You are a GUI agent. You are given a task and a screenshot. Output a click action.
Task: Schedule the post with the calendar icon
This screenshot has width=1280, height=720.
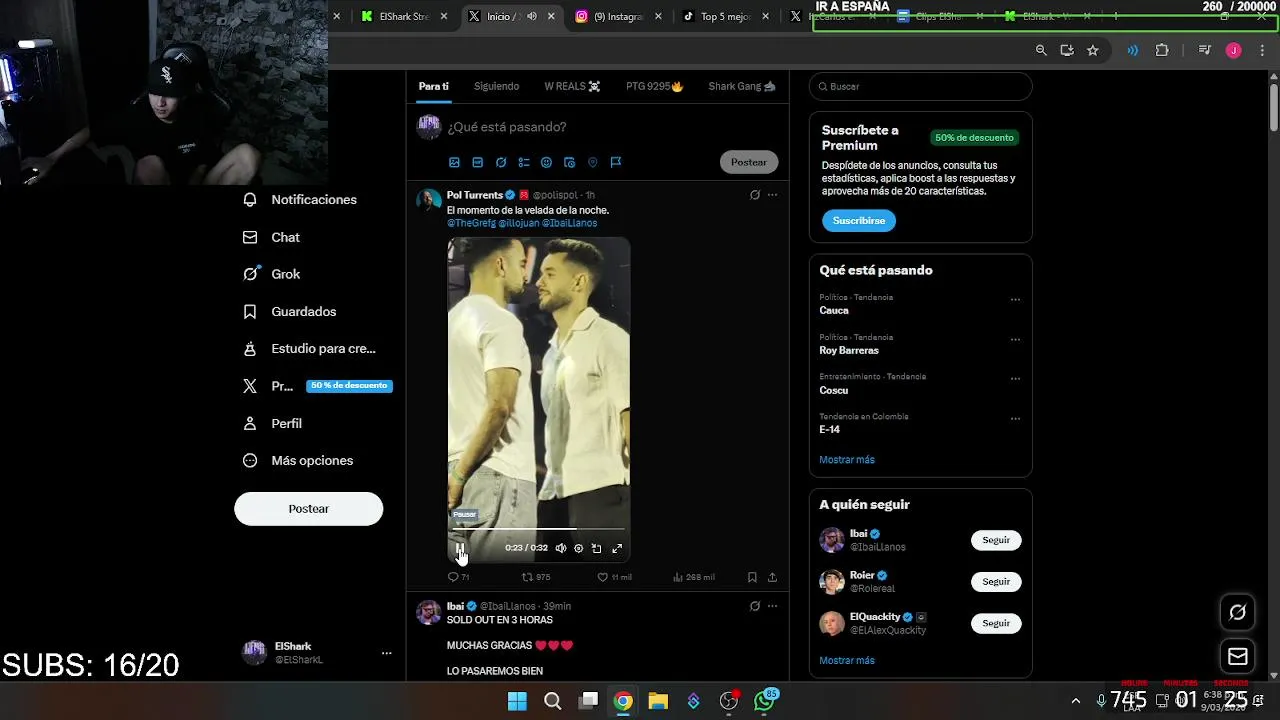pos(569,162)
